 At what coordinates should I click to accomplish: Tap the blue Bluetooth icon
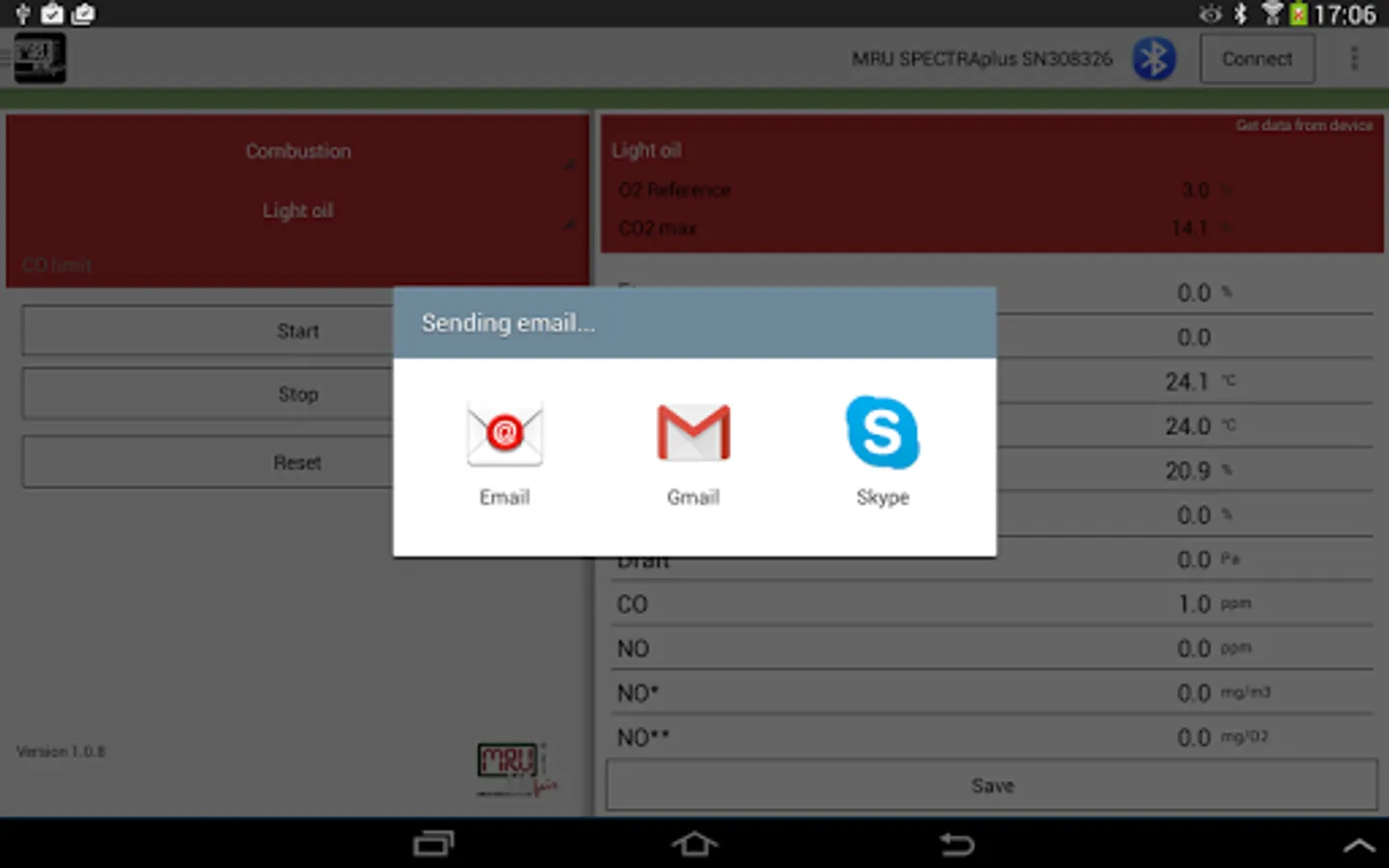pyautogui.click(x=1154, y=59)
